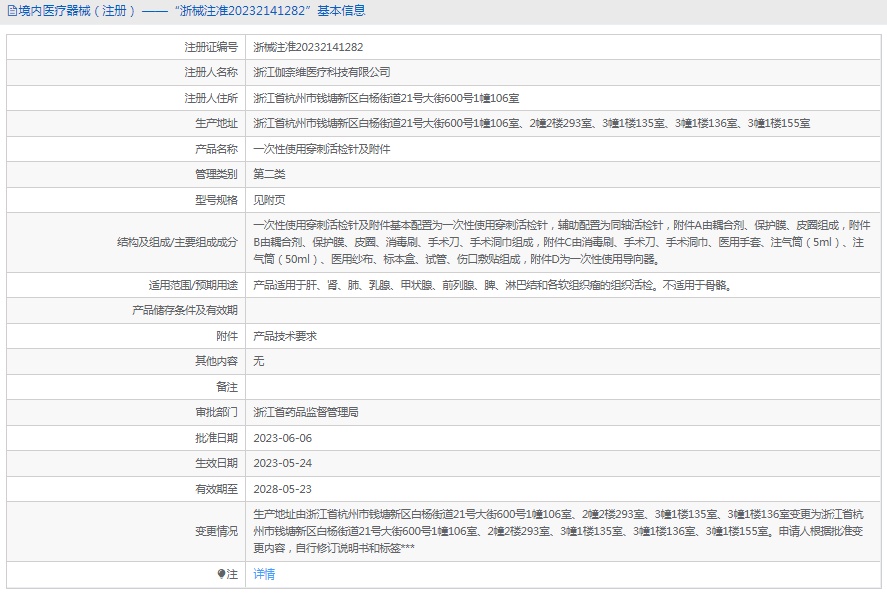Screen dimensions: 887x593
Task: Select the 适用范围/预期用途 label
Action: [x=193, y=285]
